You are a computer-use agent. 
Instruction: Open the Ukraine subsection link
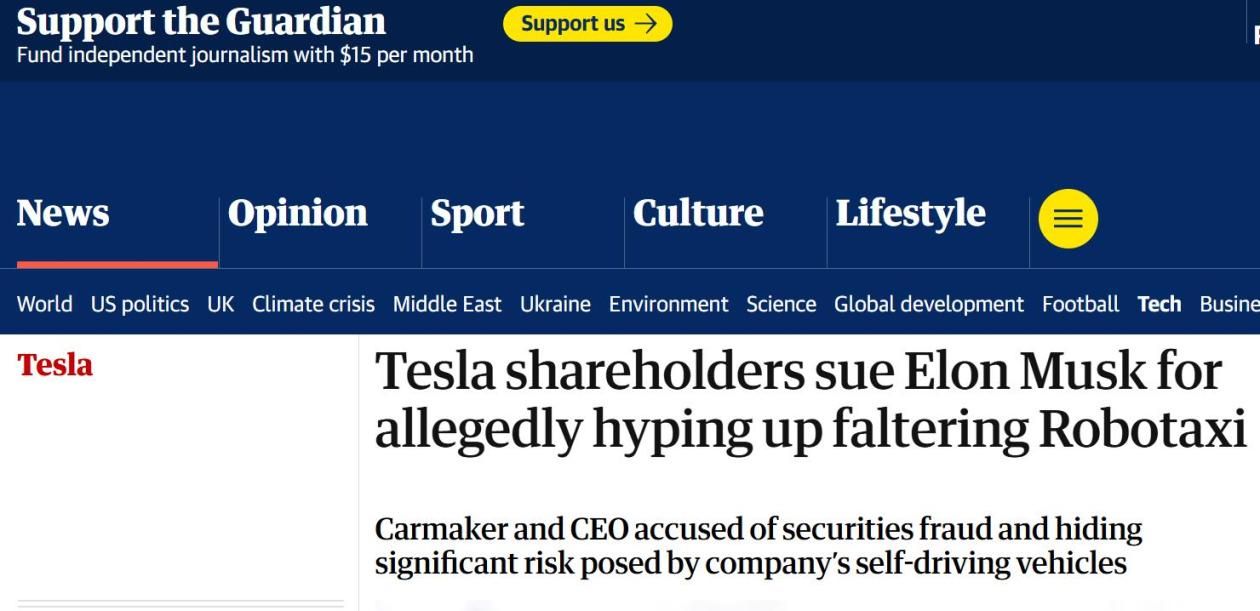click(555, 304)
